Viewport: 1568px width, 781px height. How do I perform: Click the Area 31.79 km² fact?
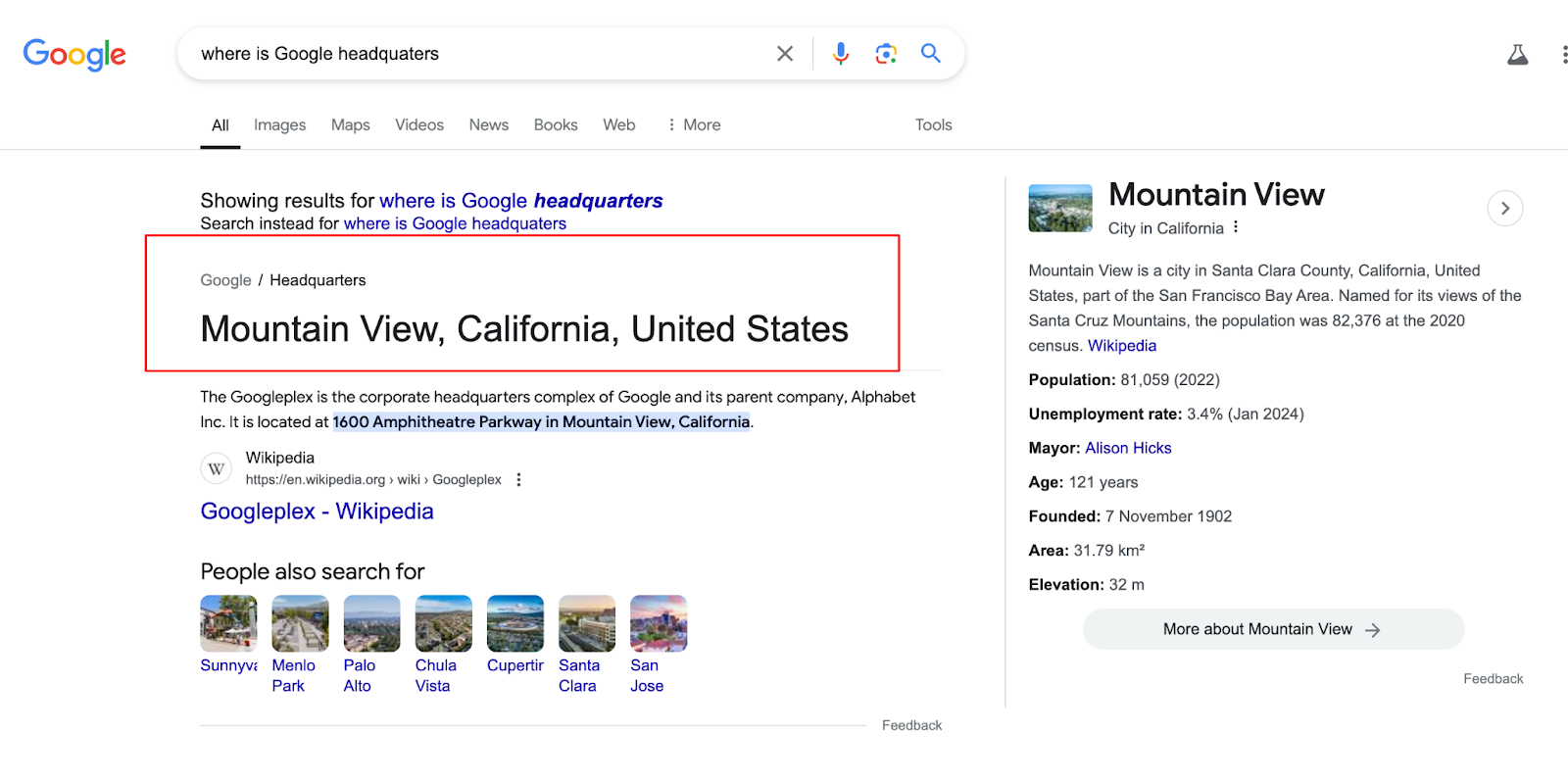1086,551
